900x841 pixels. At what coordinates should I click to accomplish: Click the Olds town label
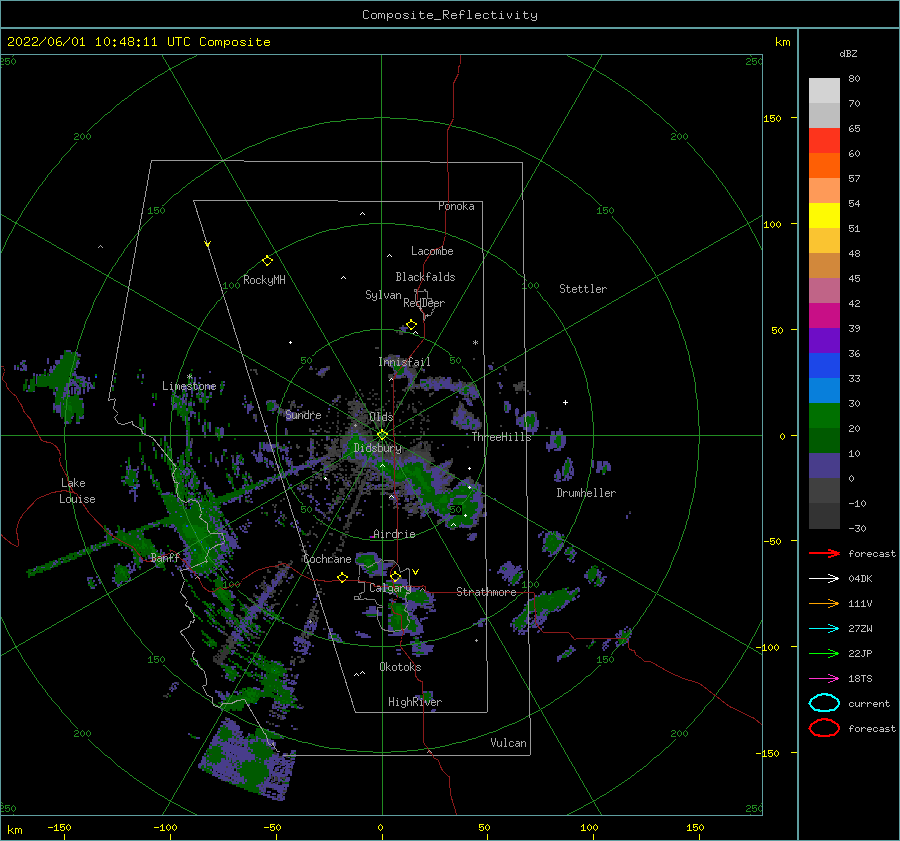click(x=381, y=417)
